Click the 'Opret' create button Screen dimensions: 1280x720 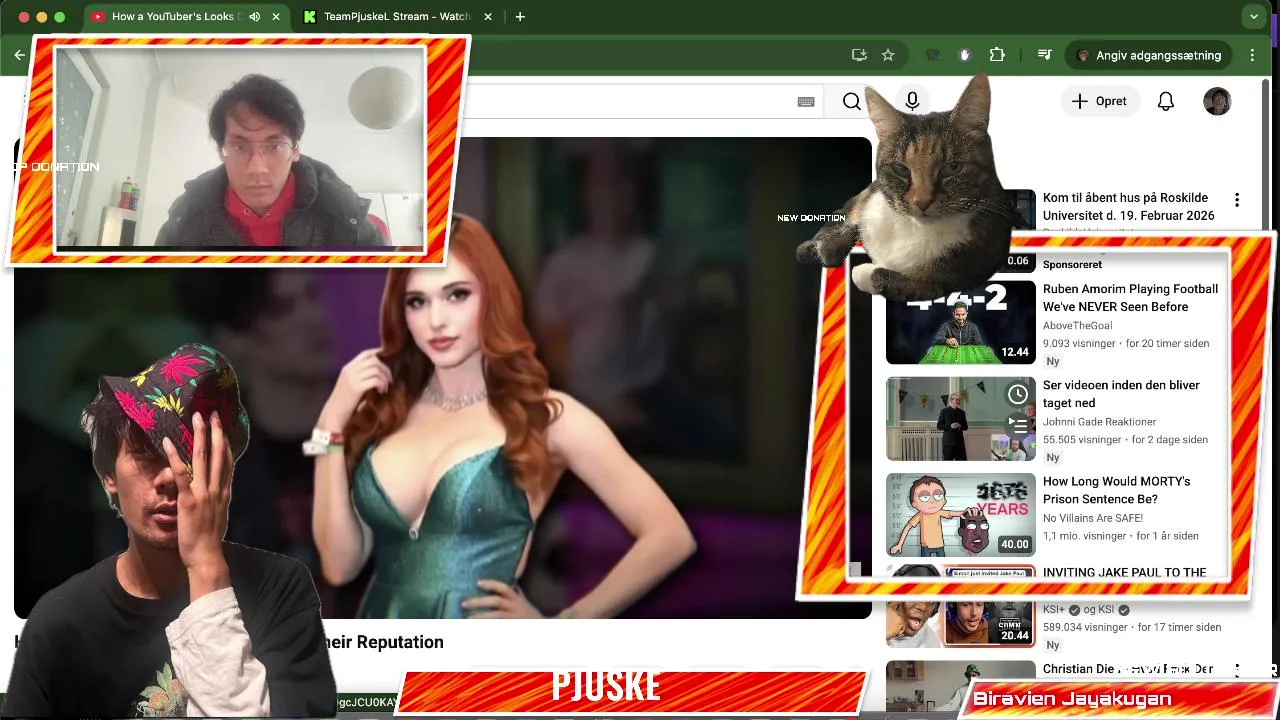tap(1099, 101)
